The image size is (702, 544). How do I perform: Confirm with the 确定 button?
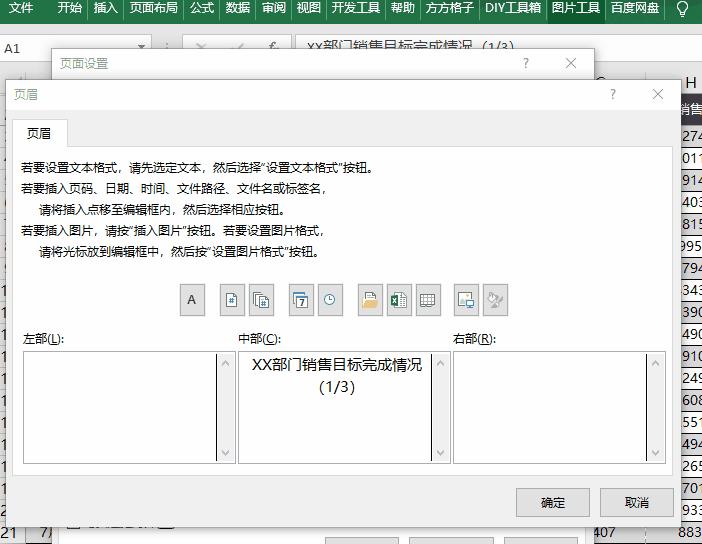point(552,502)
